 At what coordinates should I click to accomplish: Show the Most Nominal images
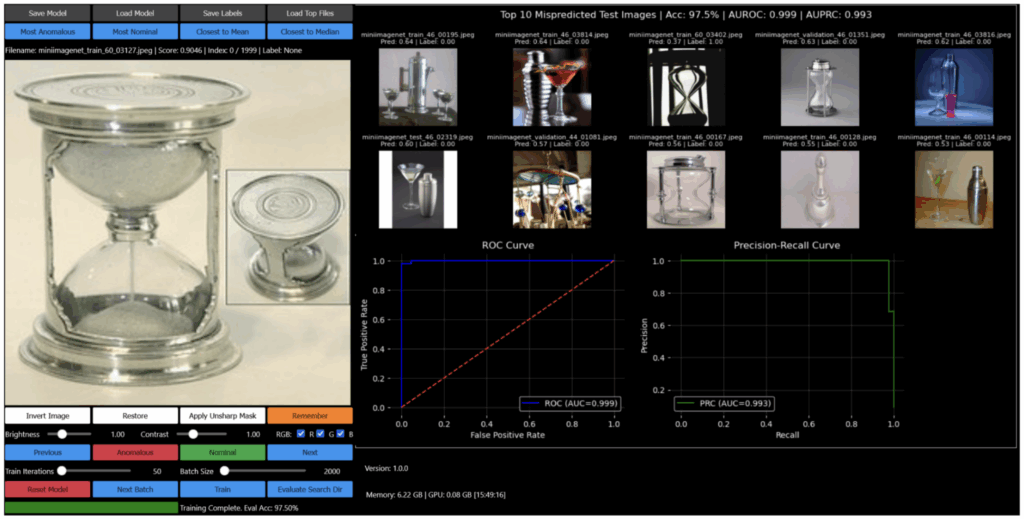tap(135, 31)
